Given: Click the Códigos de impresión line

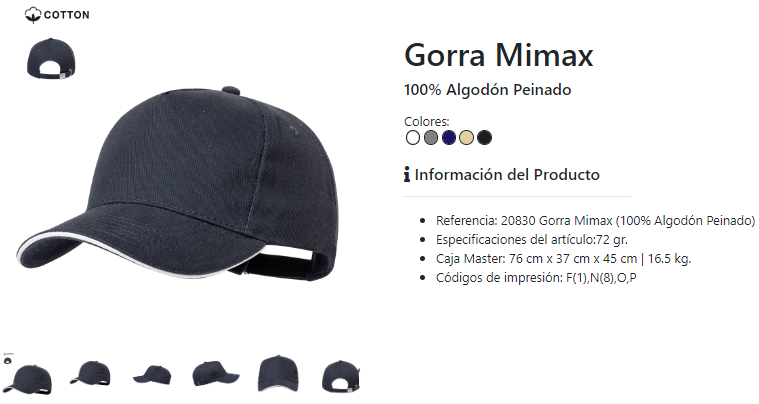Looking at the screenshot, I should (x=536, y=278).
